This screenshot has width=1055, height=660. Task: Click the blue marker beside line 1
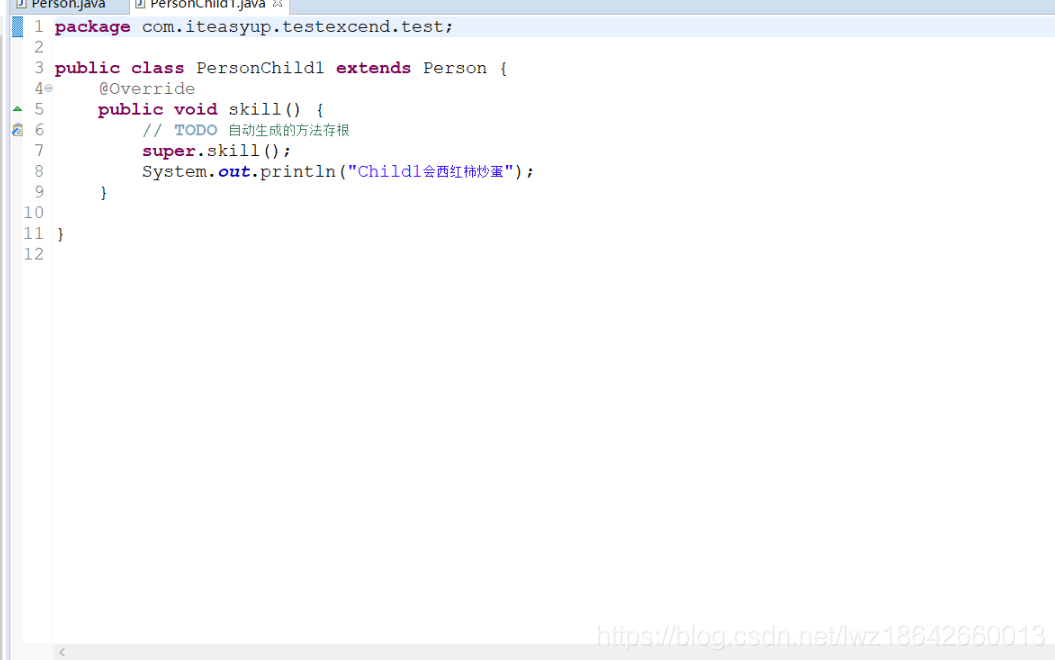pos(17,27)
